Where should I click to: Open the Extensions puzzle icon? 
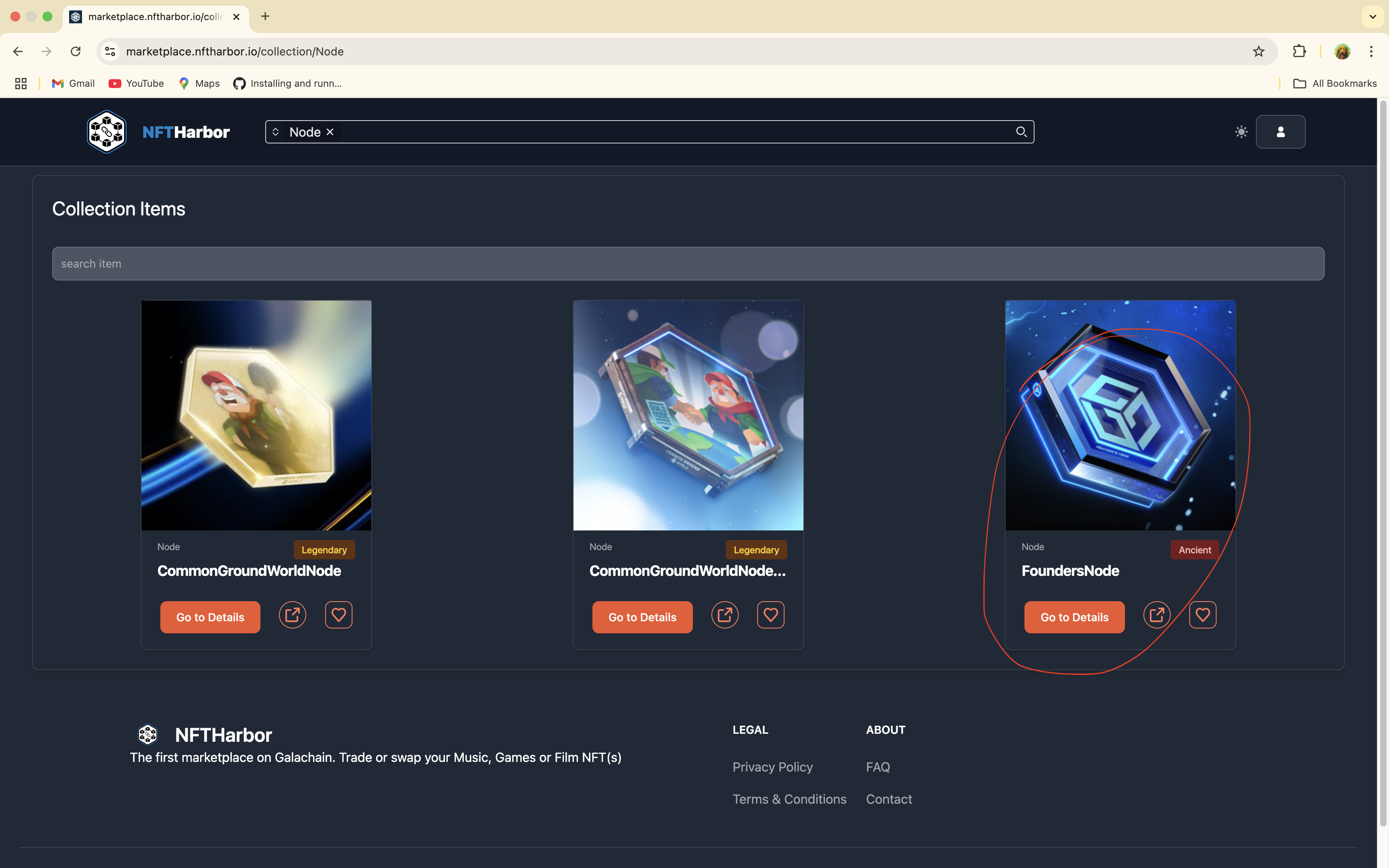click(x=1299, y=52)
